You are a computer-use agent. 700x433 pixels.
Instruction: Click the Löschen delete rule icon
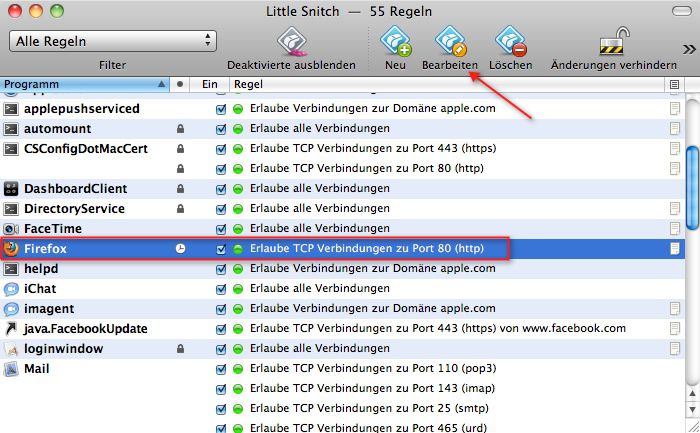click(510, 42)
